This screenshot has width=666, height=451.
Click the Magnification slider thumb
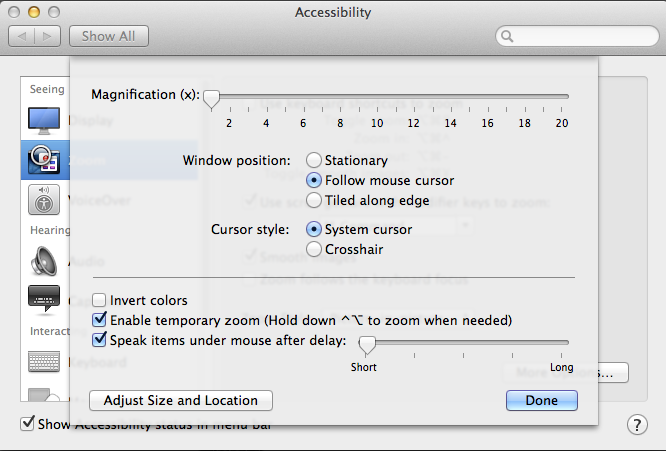coord(211,100)
